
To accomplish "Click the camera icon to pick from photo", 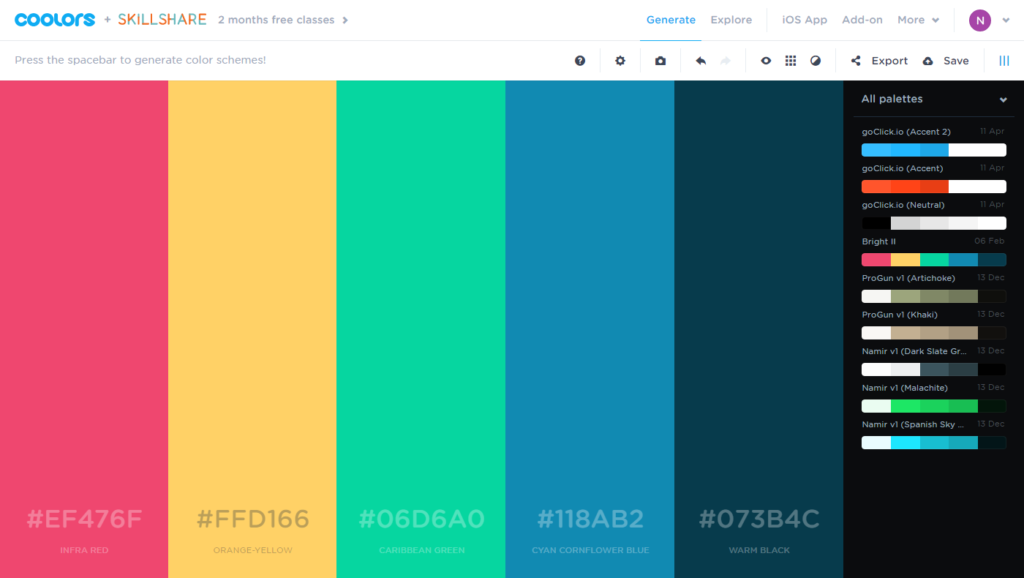I will [x=660, y=61].
